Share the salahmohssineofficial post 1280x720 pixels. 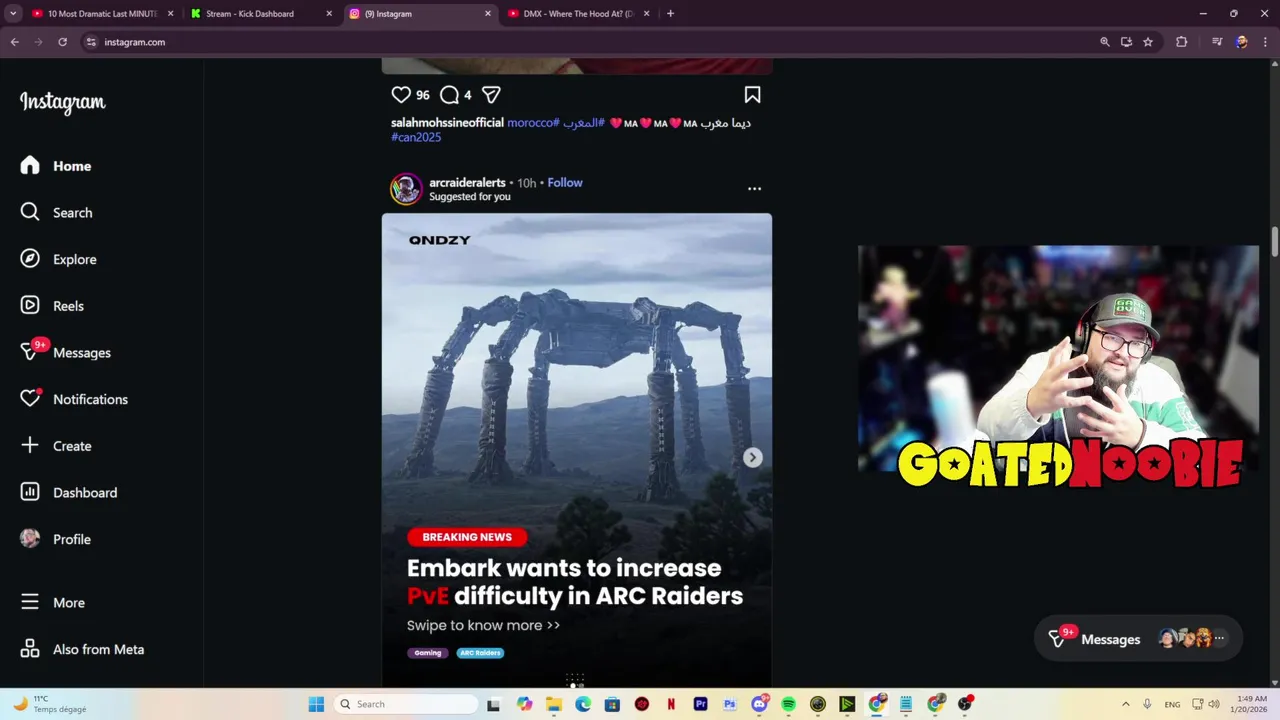pos(491,95)
